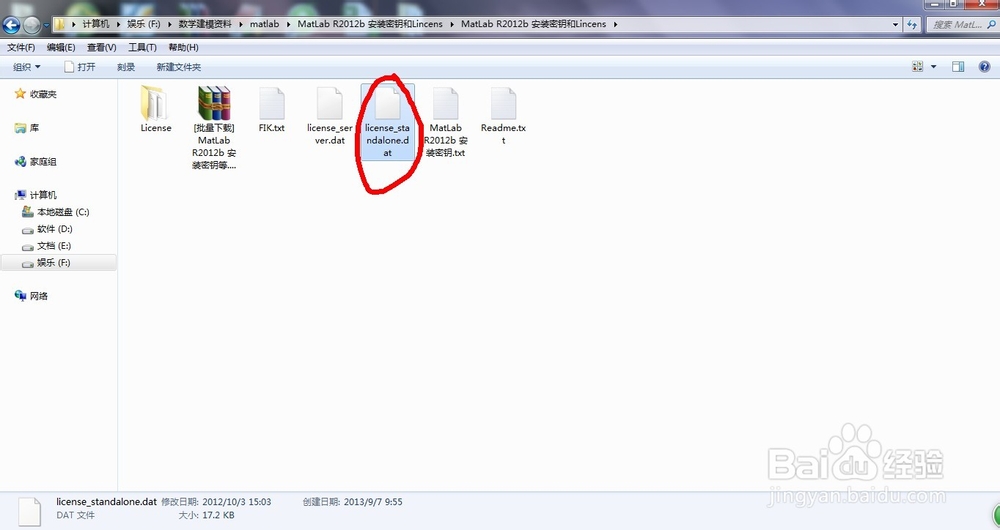Screen dimensions: 1000x530
Task: Go to the matlab folder in the address bar
Action: pos(264,24)
